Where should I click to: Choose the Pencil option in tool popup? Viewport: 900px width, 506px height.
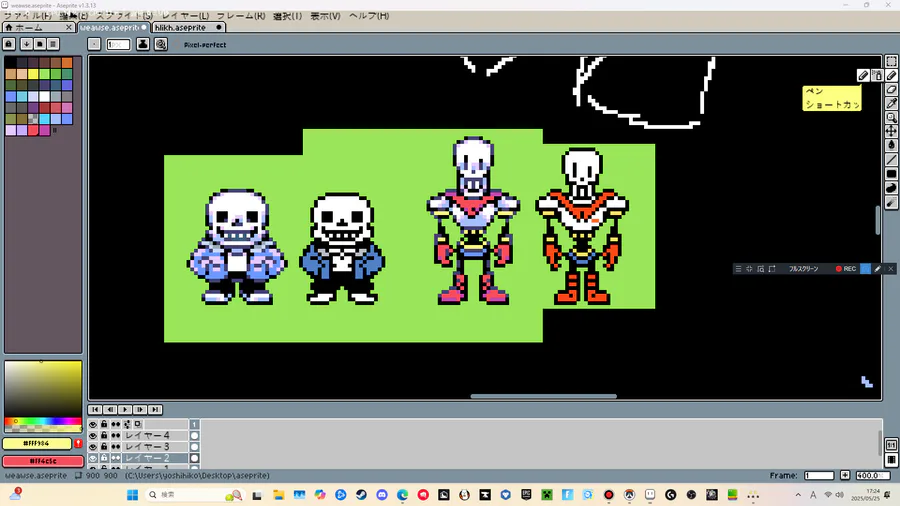[x=863, y=75]
